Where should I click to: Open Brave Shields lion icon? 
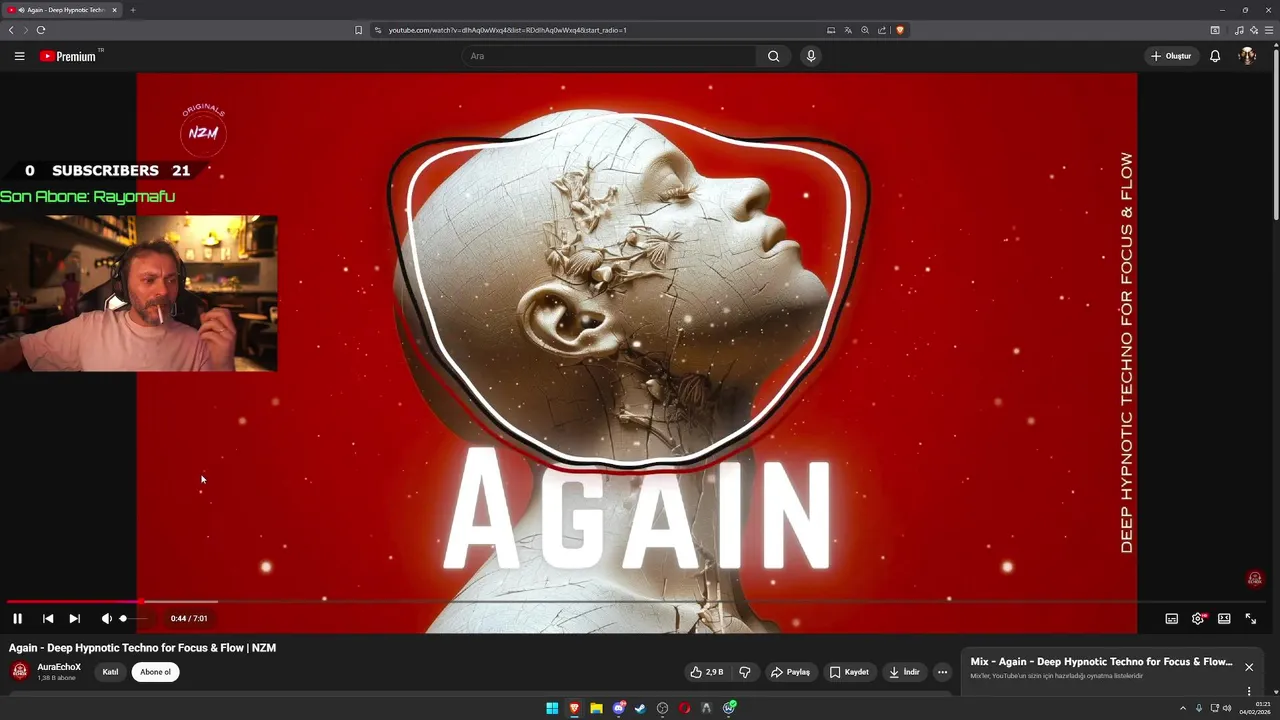(x=900, y=30)
